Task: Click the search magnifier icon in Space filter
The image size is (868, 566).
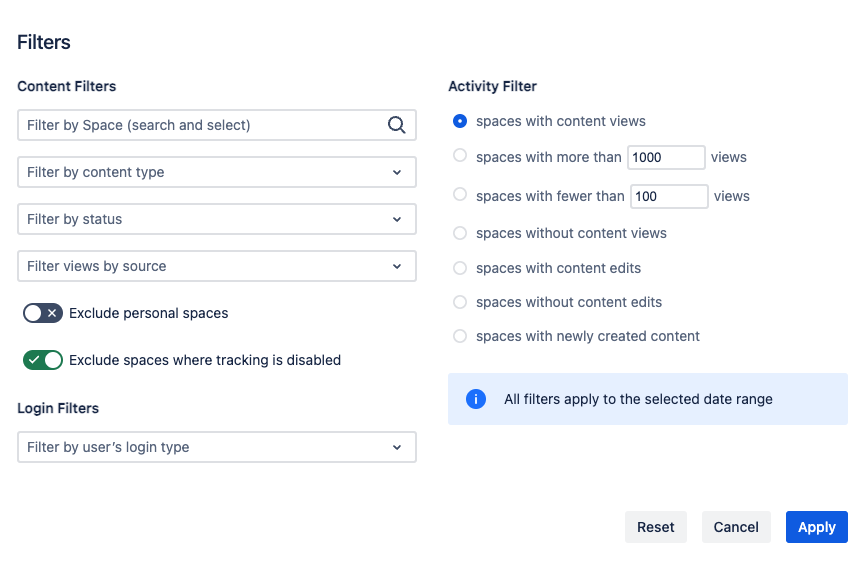Action: [396, 125]
